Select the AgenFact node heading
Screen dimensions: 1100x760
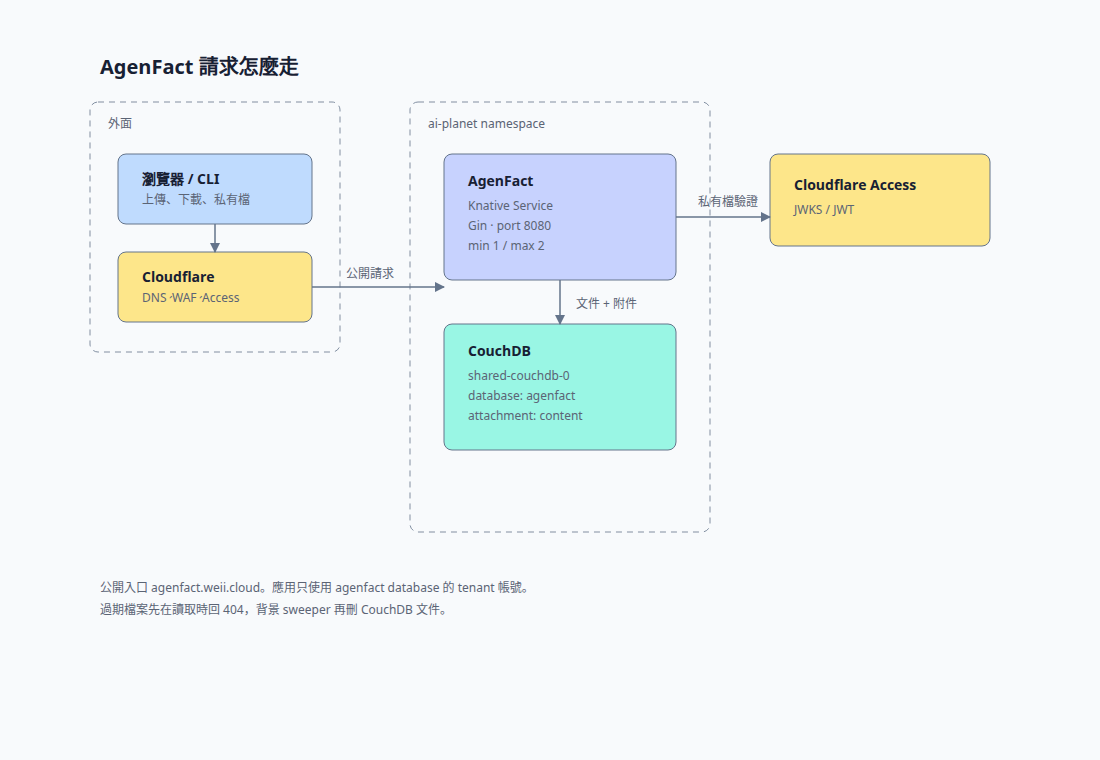500,181
